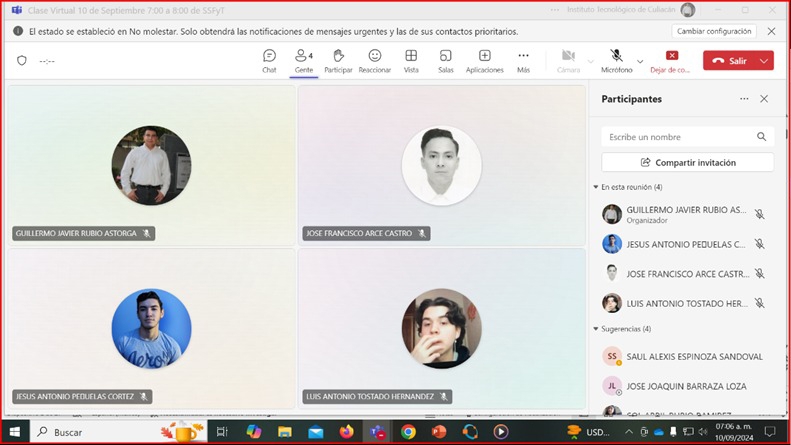Open the Vista layout options
791x445 pixels.
click(x=411, y=61)
